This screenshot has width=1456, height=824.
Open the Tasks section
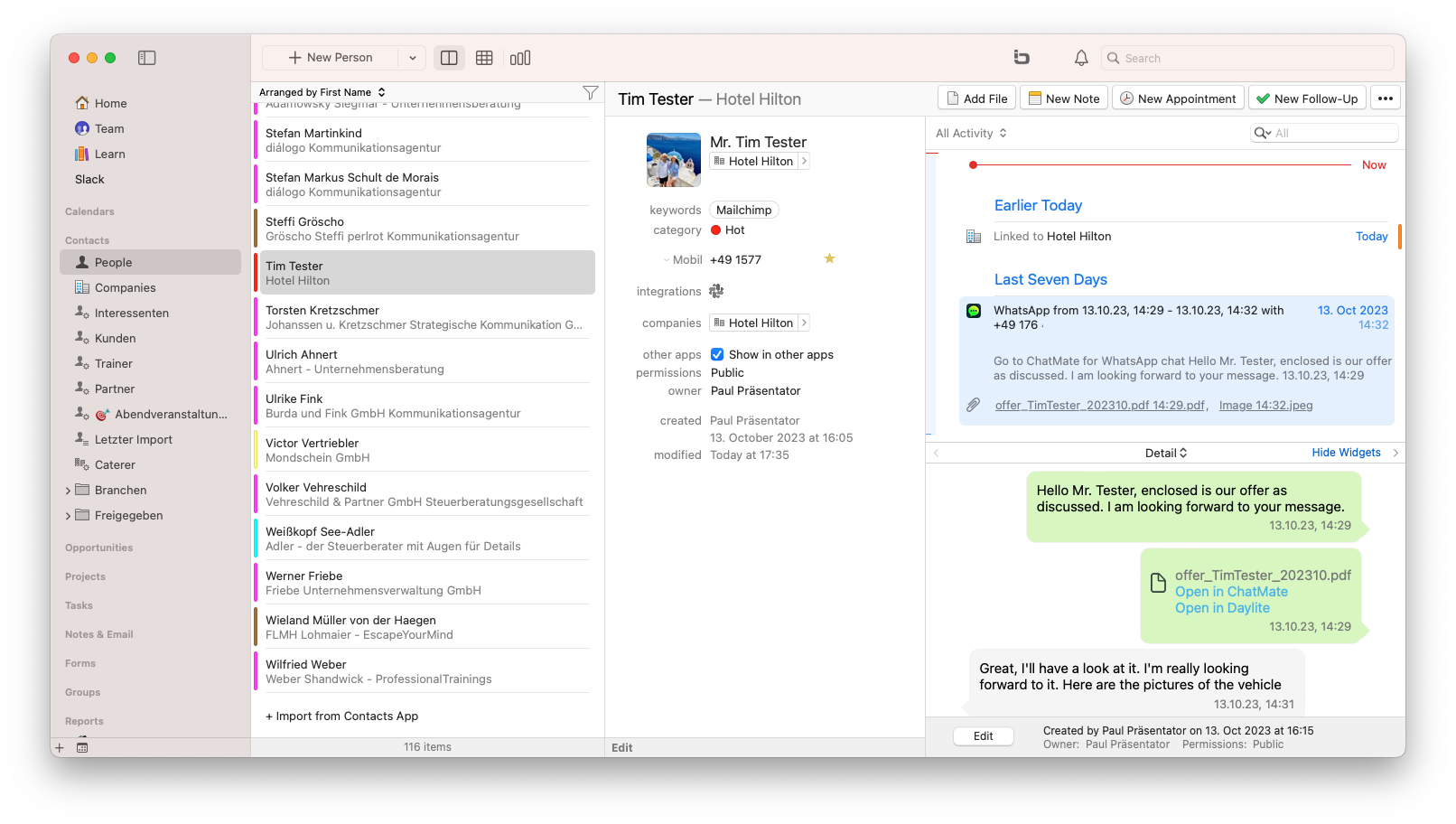click(79, 605)
